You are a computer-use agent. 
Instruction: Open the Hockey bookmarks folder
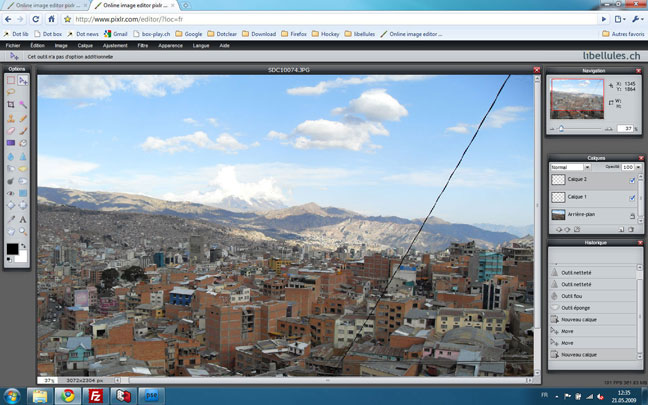click(326, 34)
